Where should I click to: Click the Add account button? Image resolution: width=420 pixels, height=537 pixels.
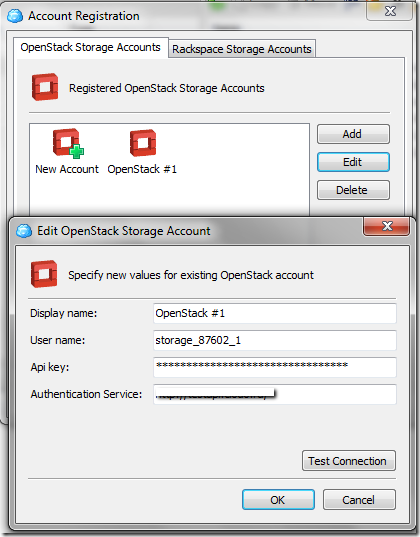point(353,134)
